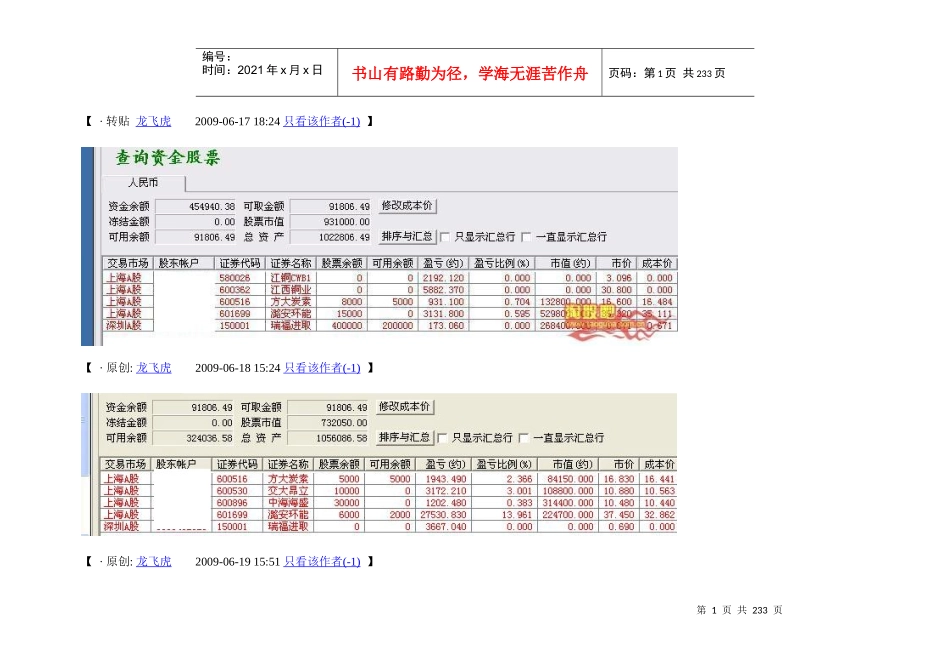This screenshot has height=672, width=950.
Task: Click the market value cell 108800.000
Action: click(570, 491)
